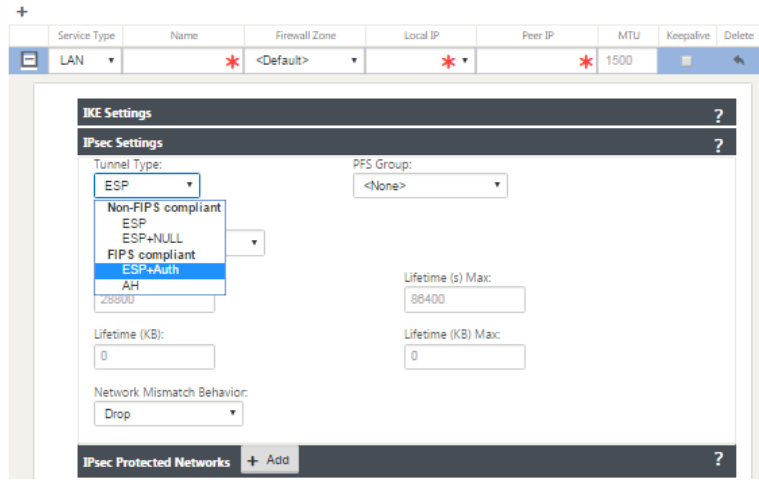Screen dimensions: 759x480
Task: Choose ESP option under Non-FIPS compliant
Action: coord(134,224)
